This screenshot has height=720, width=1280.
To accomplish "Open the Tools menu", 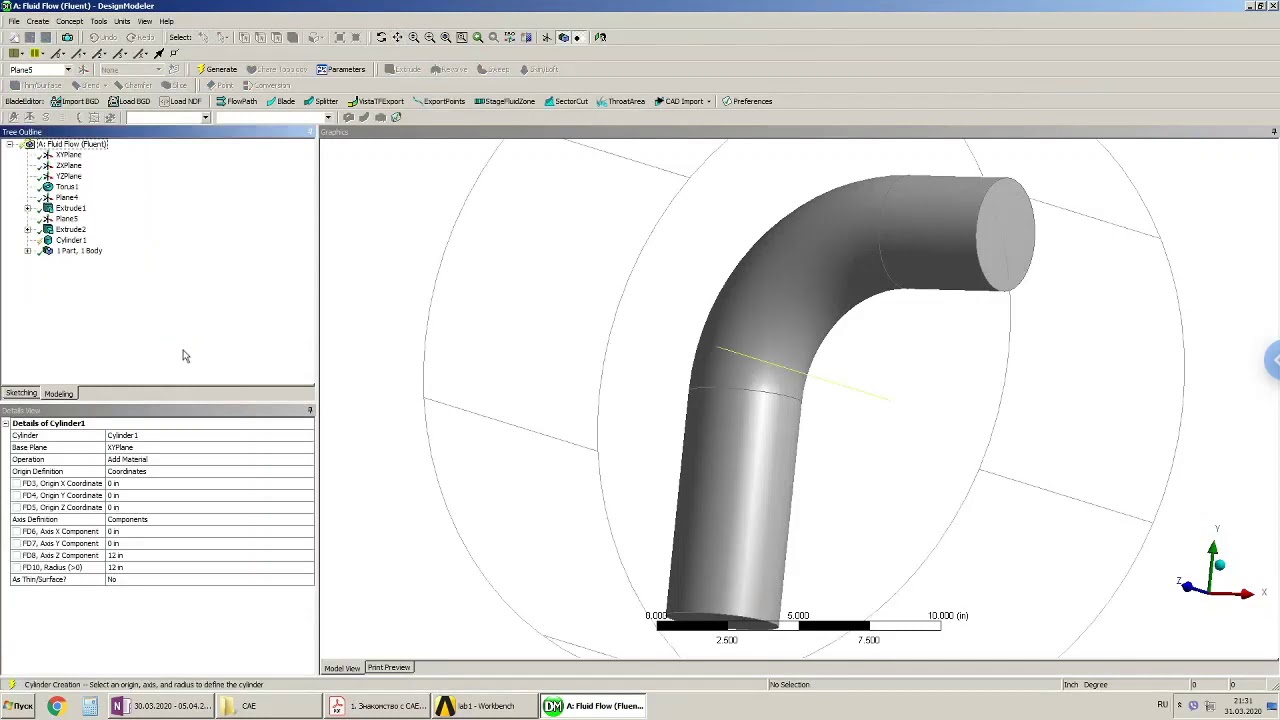I will coord(99,21).
